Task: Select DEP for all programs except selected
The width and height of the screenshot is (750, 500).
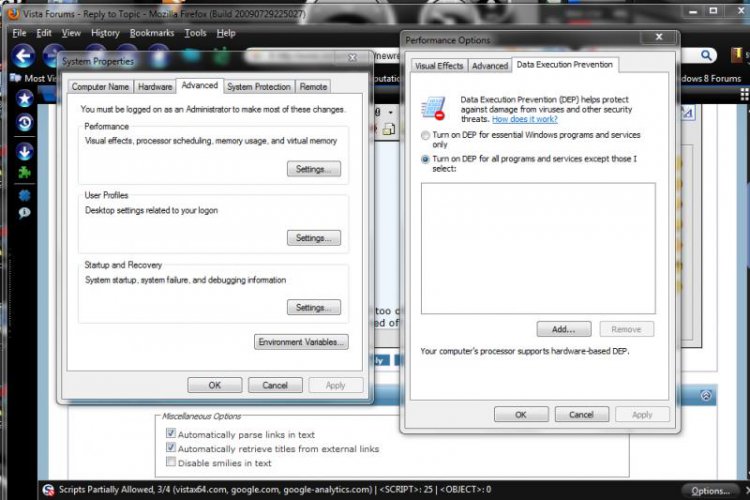Action: coord(425,159)
